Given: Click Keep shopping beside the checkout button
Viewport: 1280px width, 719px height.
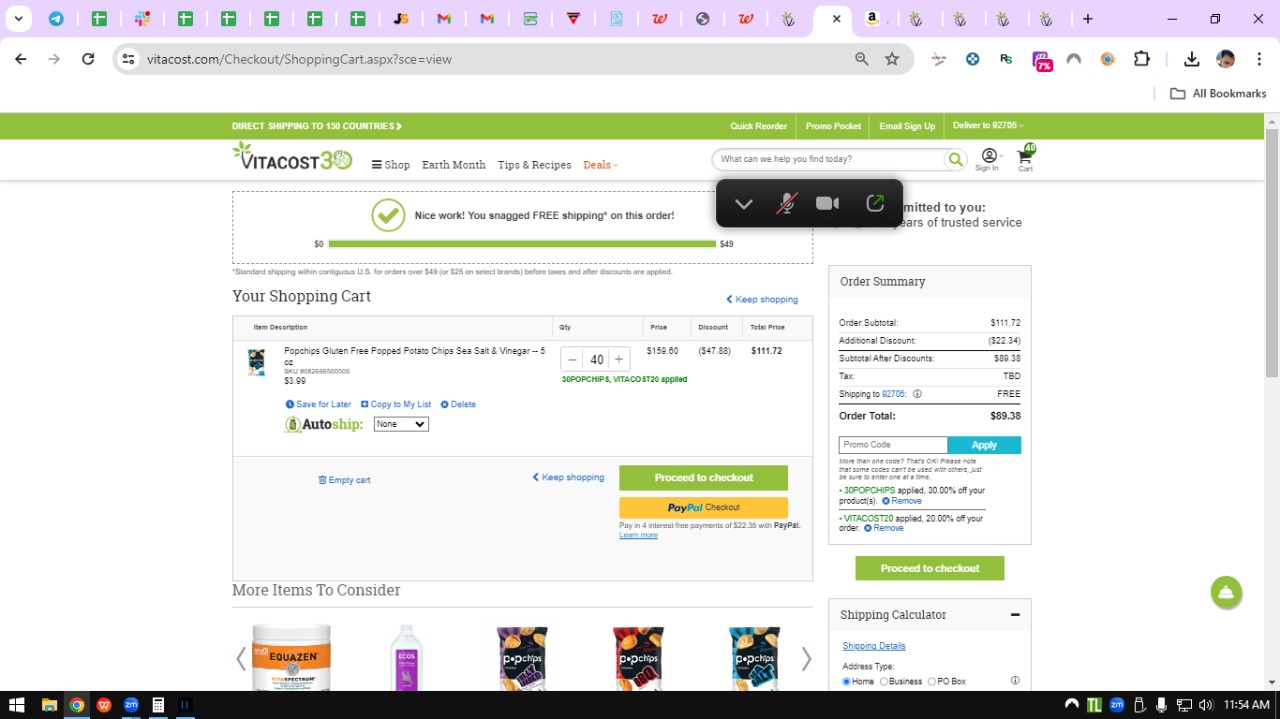Looking at the screenshot, I should point(568,477).
